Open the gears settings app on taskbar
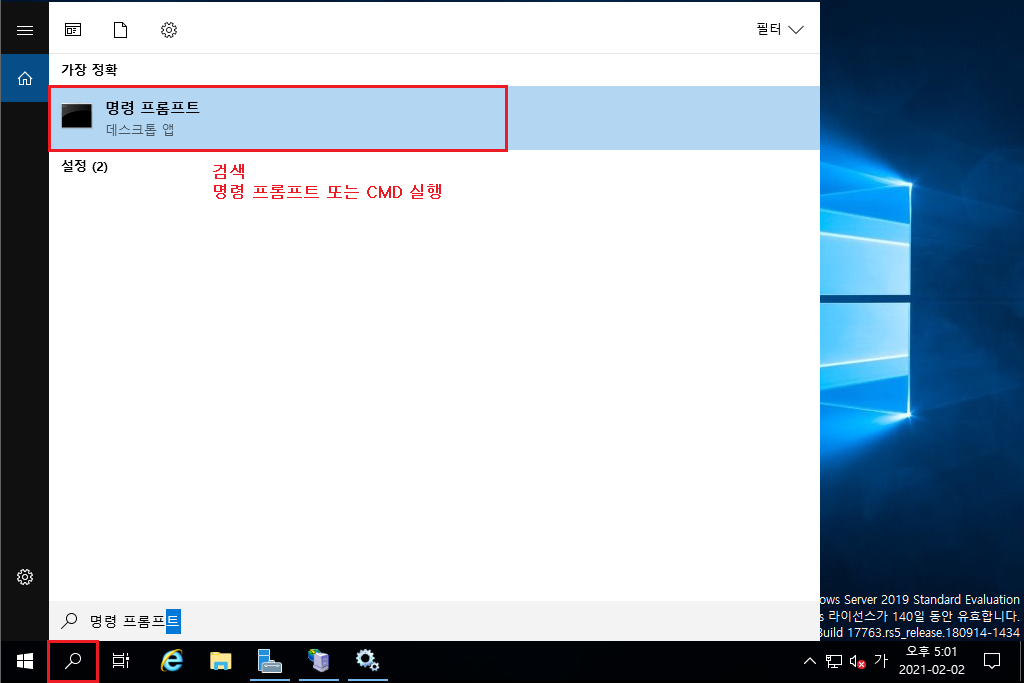Image resolution: width=1024 pixels, height=683 pixels. pyautogui.click(x=368, y=661)
